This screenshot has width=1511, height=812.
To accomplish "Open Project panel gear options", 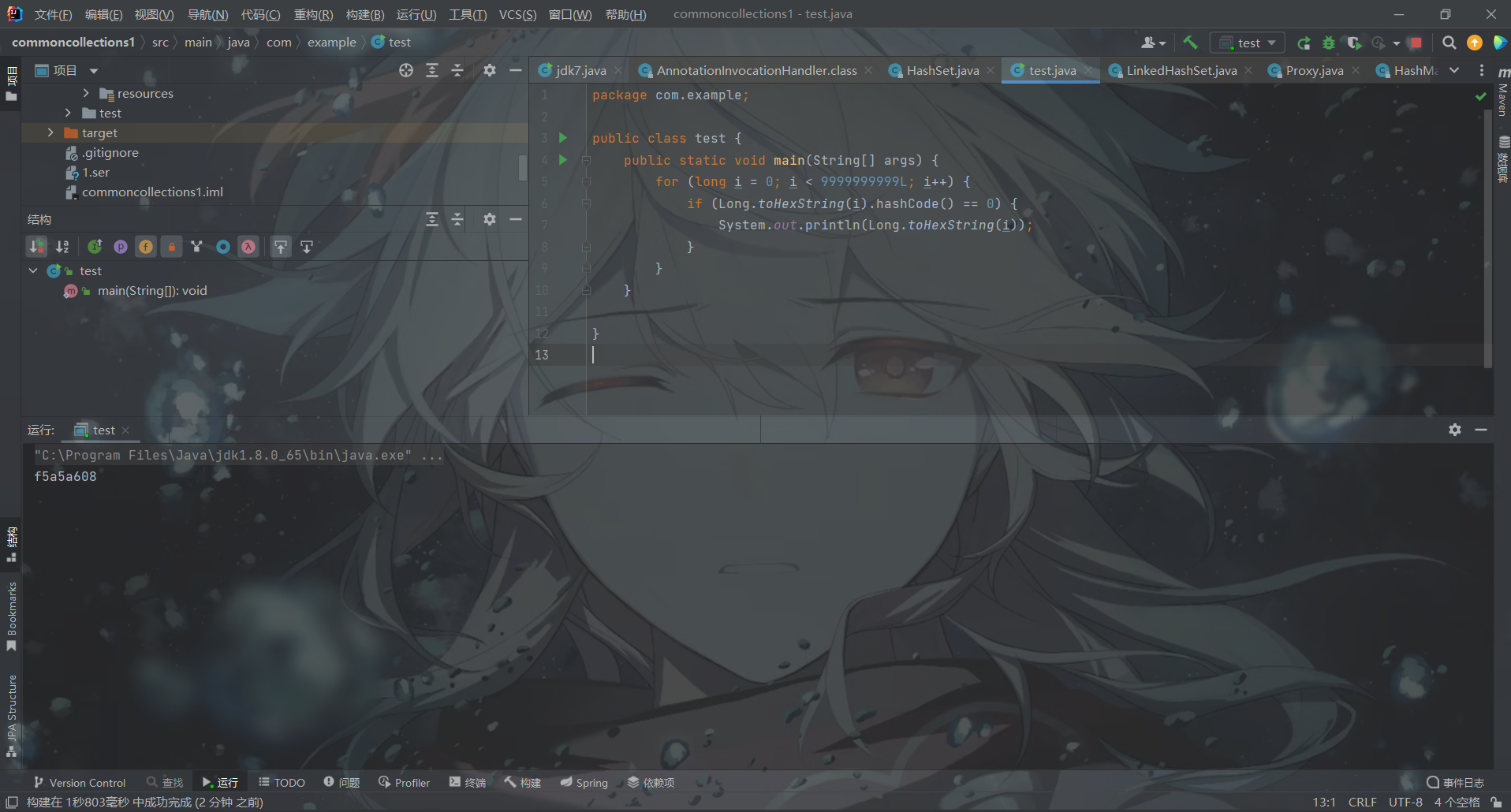I will pos(490,70).
